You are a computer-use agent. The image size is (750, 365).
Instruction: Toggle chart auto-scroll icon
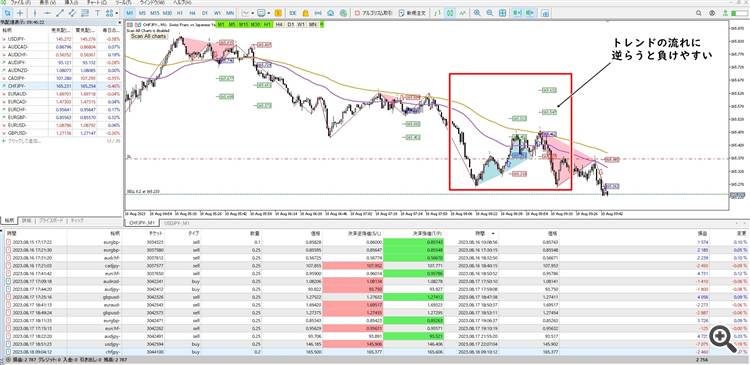pos(517,13)
